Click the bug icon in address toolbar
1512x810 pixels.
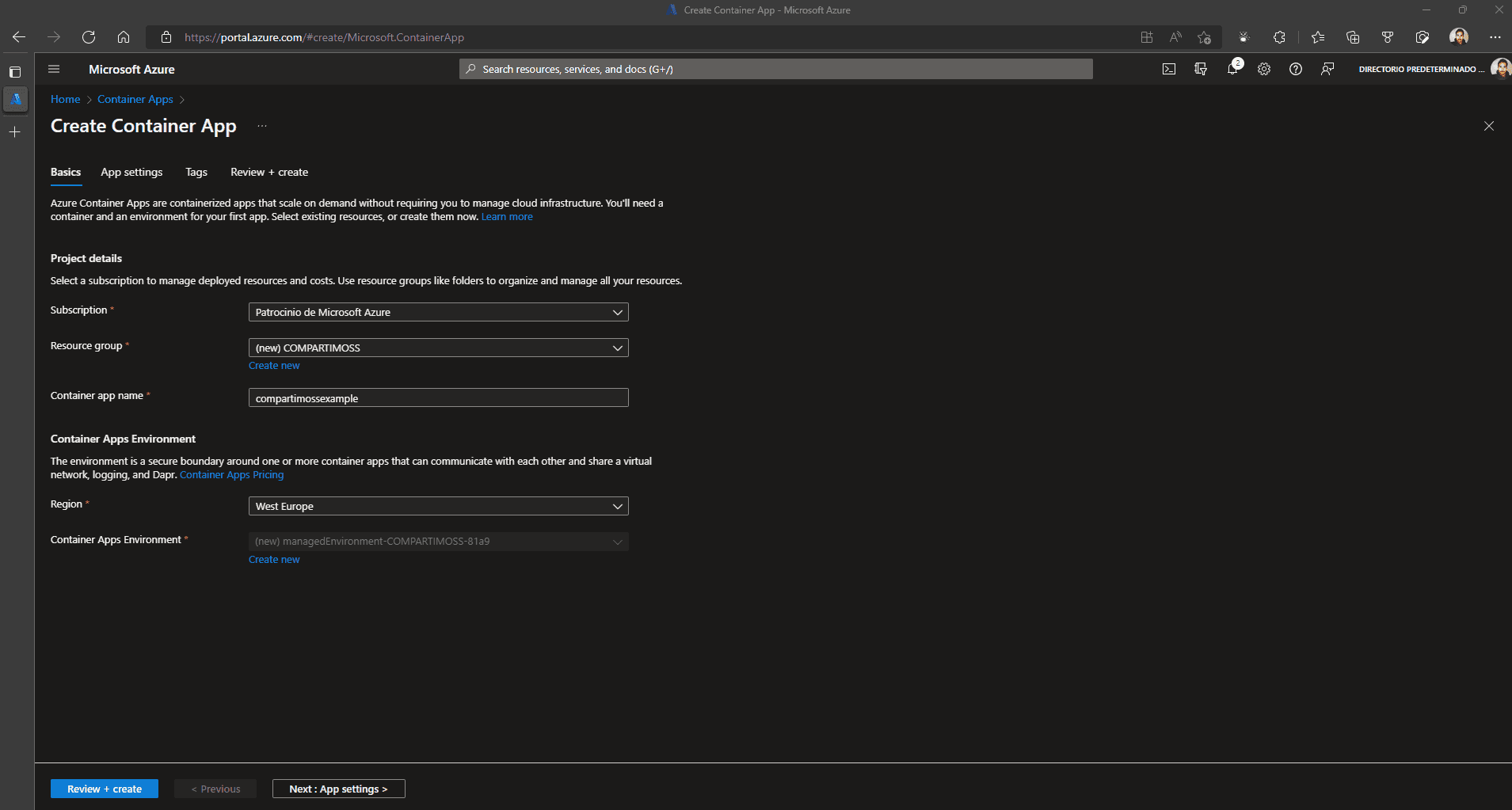tap(1244, 37)
